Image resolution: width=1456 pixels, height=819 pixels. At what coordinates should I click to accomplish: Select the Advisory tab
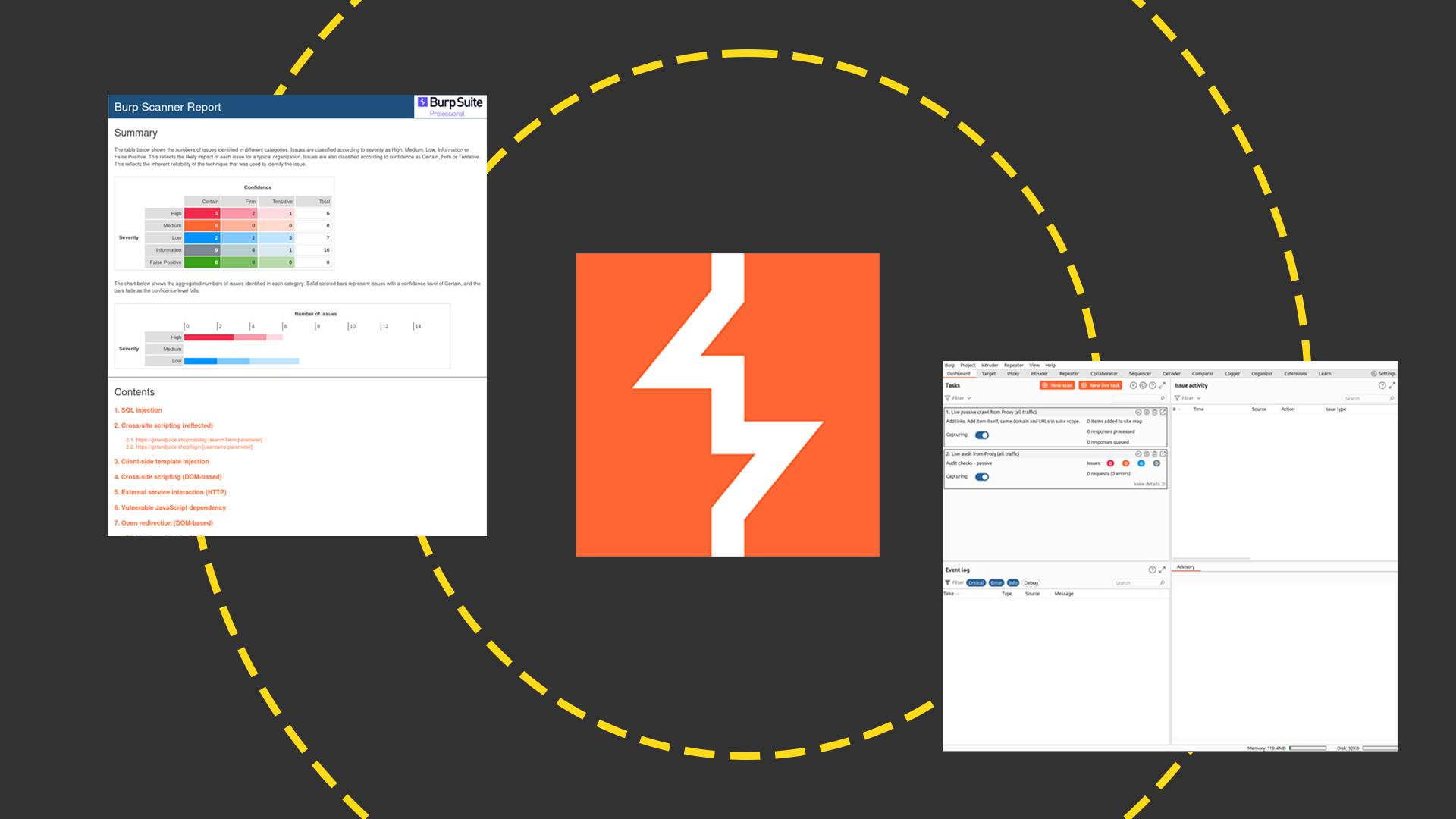pos(1186,567)
